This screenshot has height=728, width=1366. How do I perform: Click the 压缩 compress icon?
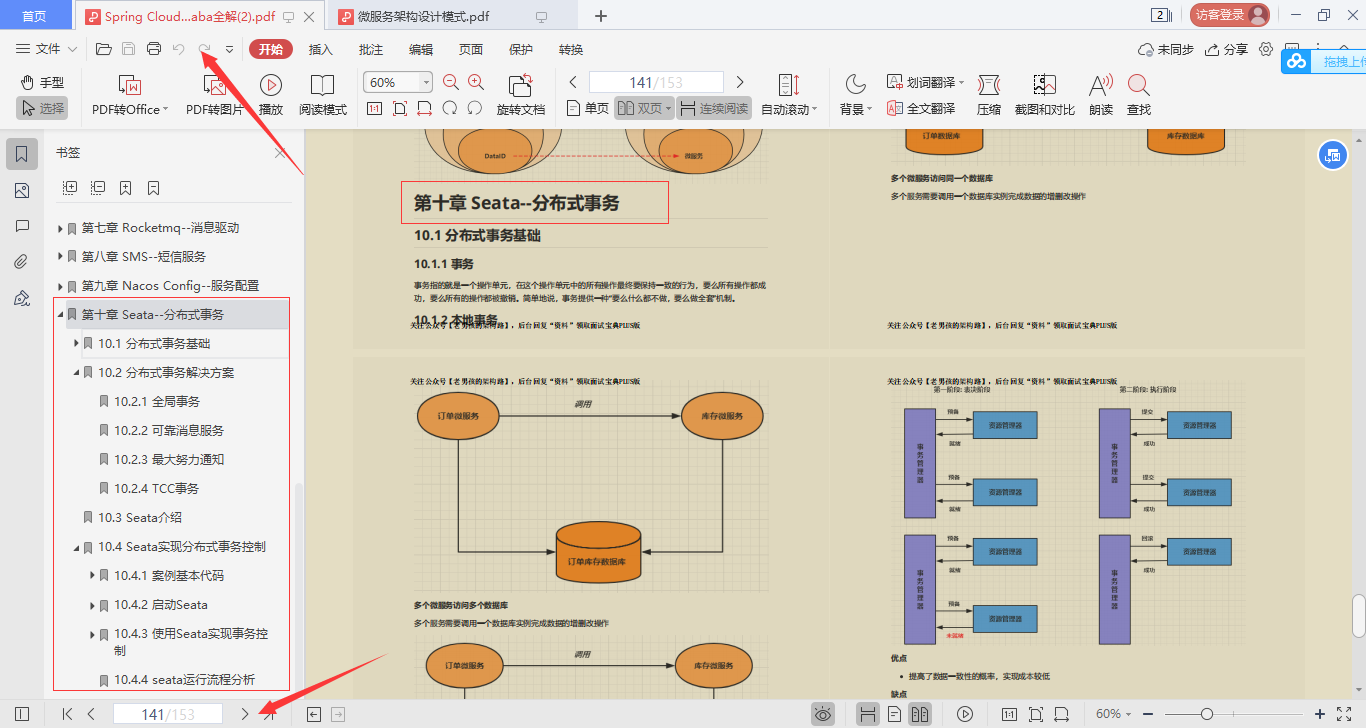point(988,95)
